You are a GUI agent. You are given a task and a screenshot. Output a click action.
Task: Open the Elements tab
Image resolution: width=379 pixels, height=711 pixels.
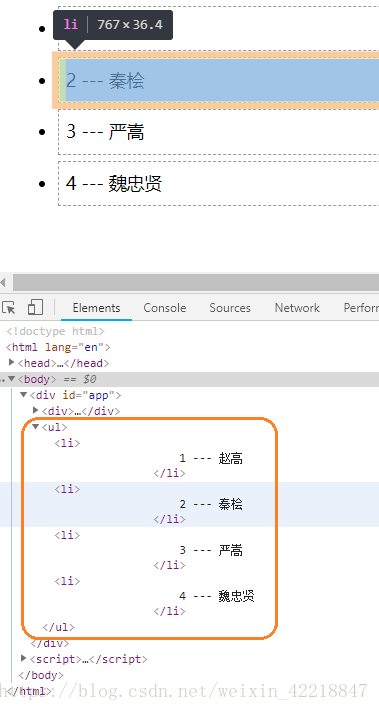[96, 308]
